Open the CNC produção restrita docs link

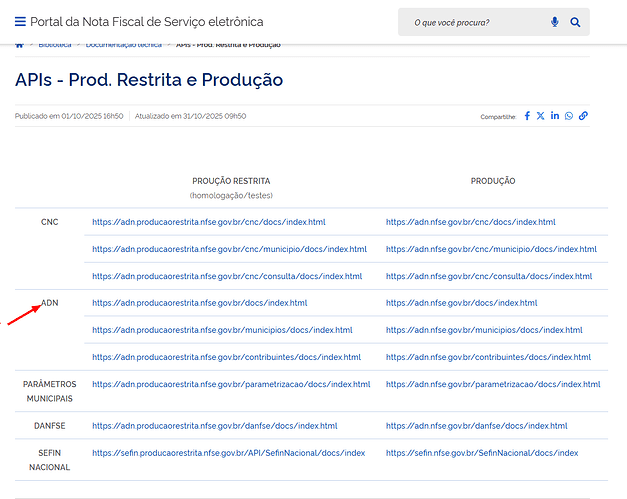pyautogui.click(x=208, y=222)
